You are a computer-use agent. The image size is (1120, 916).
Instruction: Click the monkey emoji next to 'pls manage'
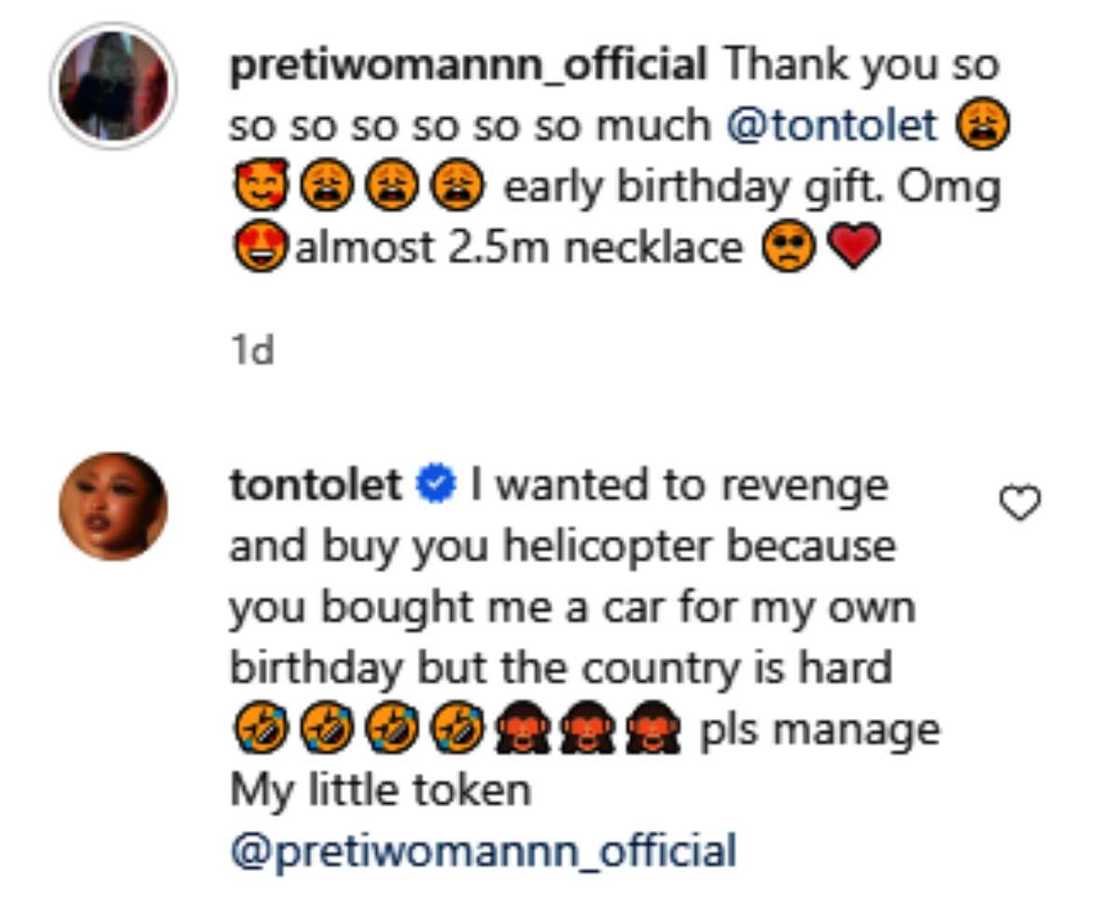tap(652, 731)
